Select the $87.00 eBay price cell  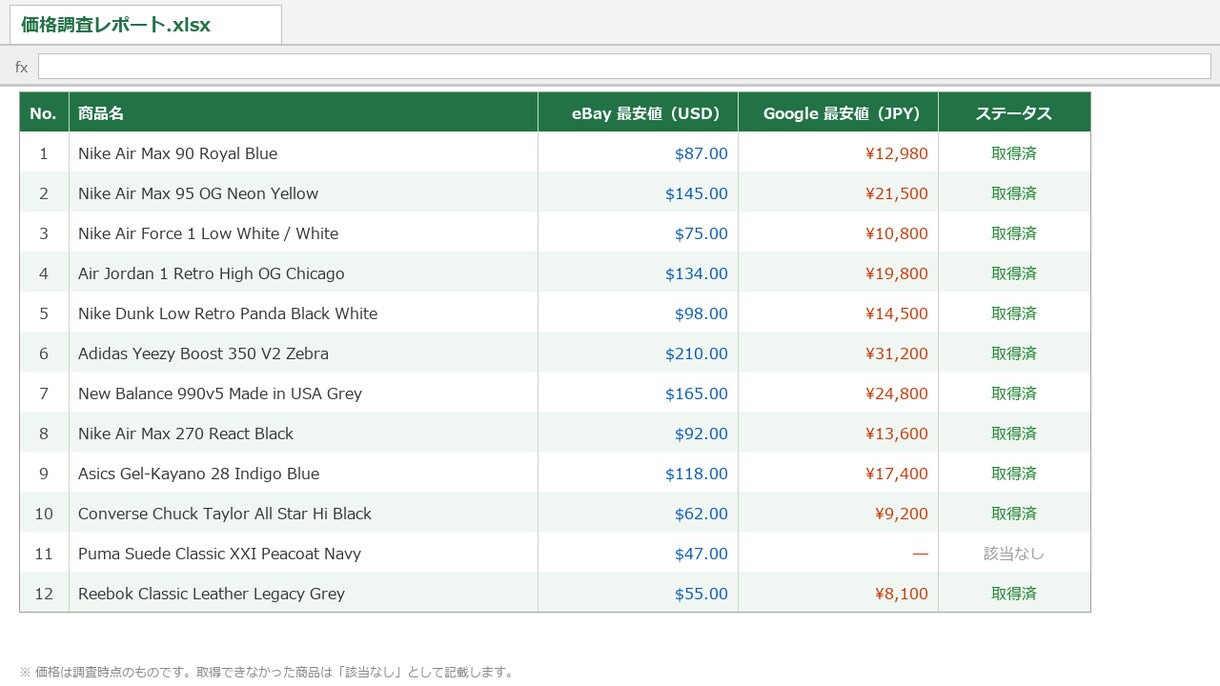(x=638, y=153)
